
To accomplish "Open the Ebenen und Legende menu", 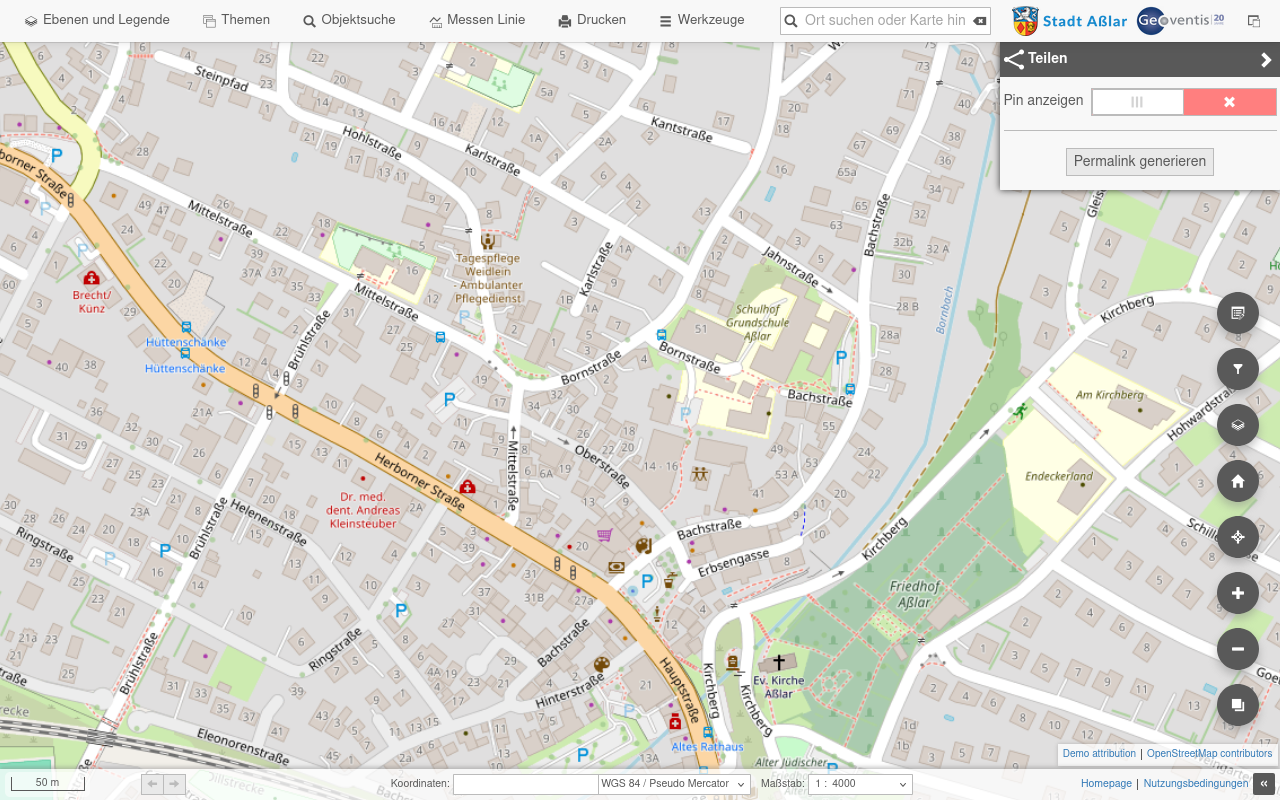I will click(97, 20).
